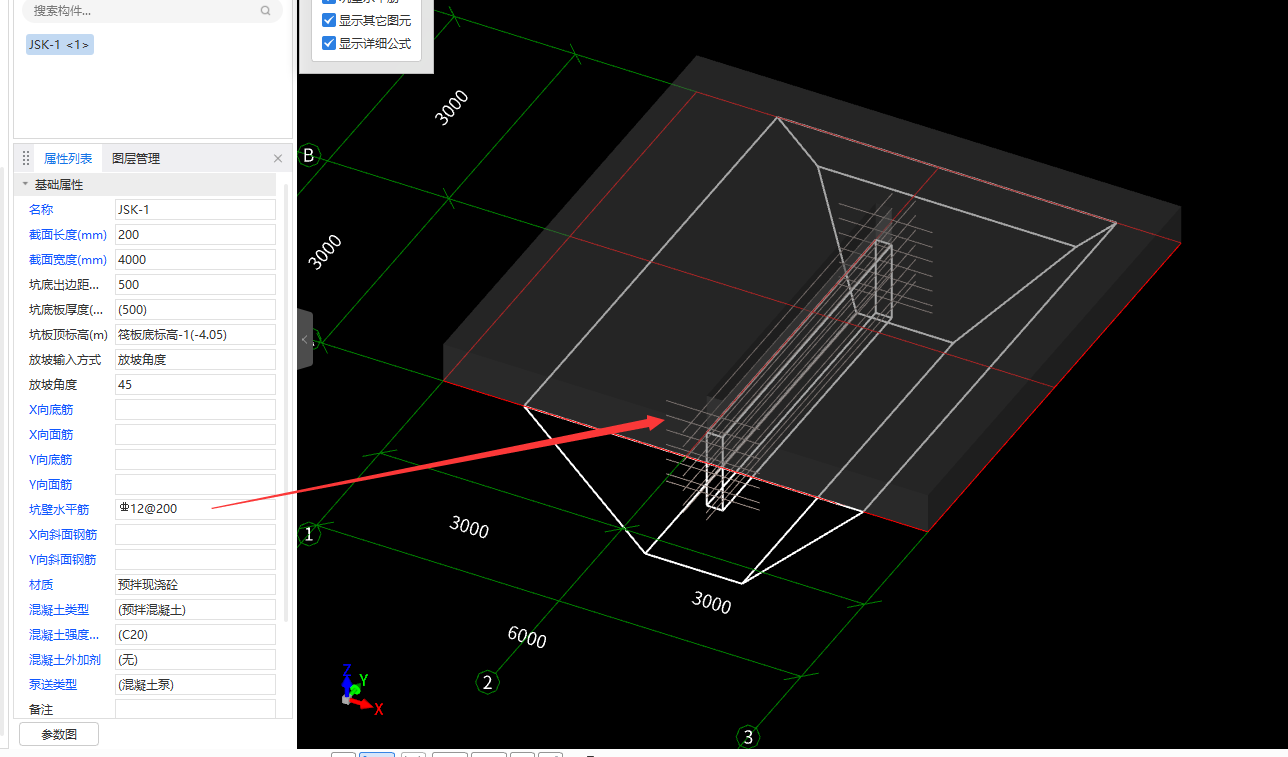
Task: Click the search magnifier icon in component search
Action: click(x=265, y=10)
